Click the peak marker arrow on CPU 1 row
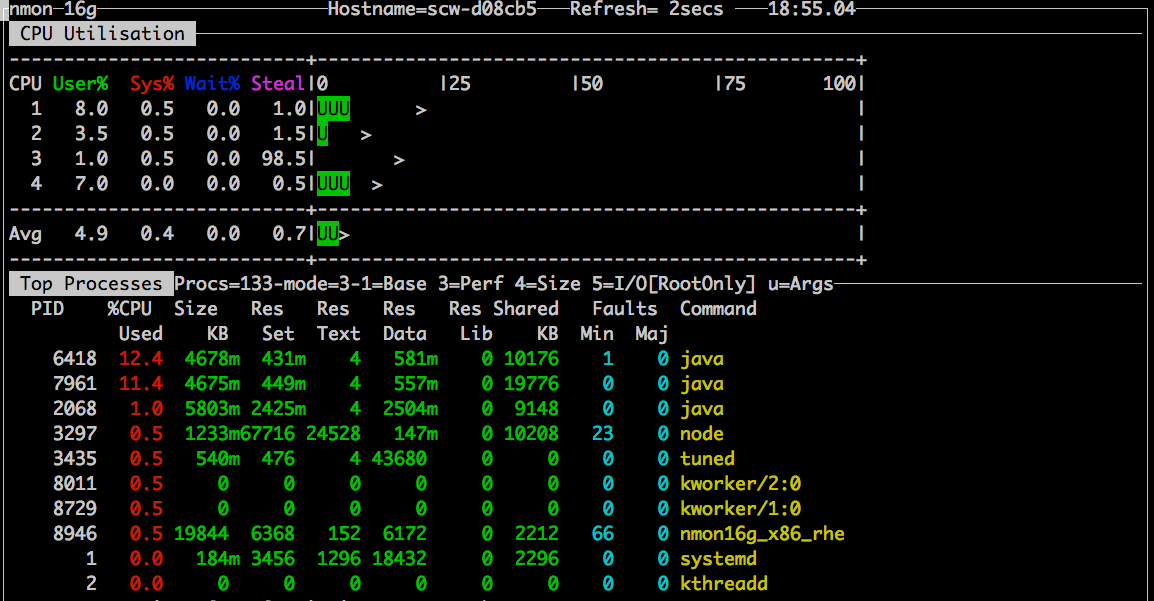Screen dimensions: 1154x601 (x=421, y=108)
